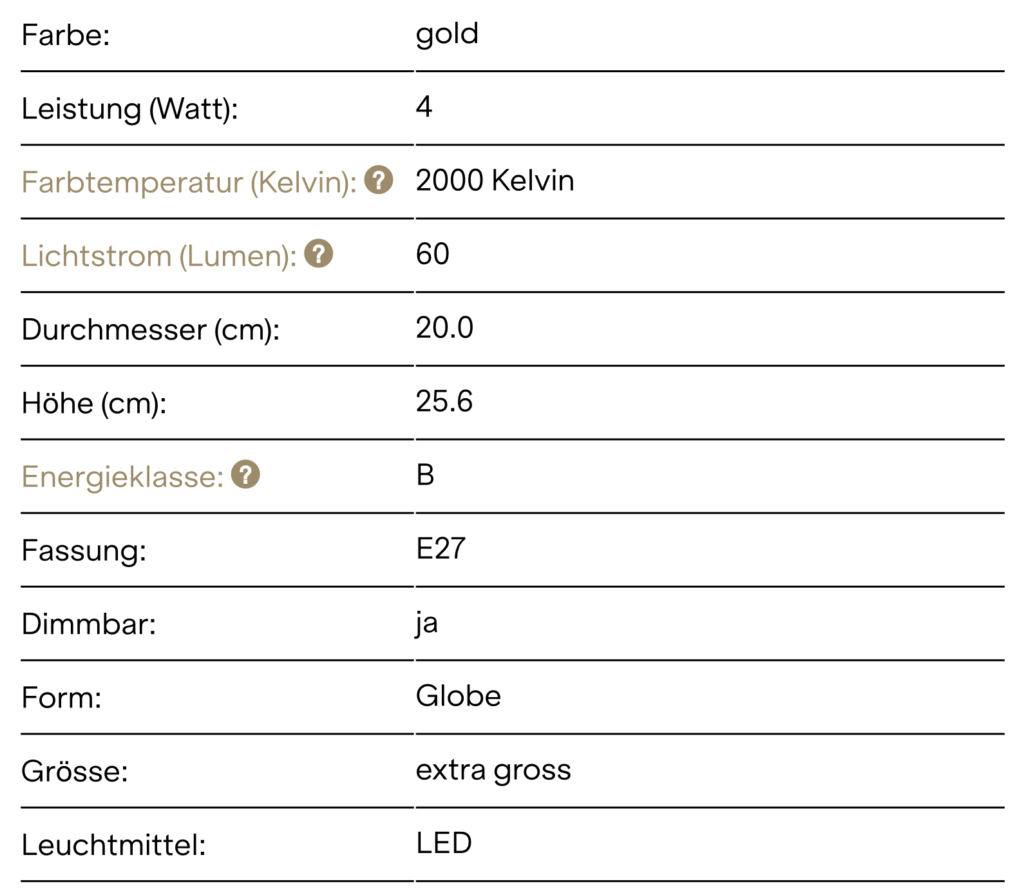Click the Dimmbar value 'ja'

tap(426, 624)
